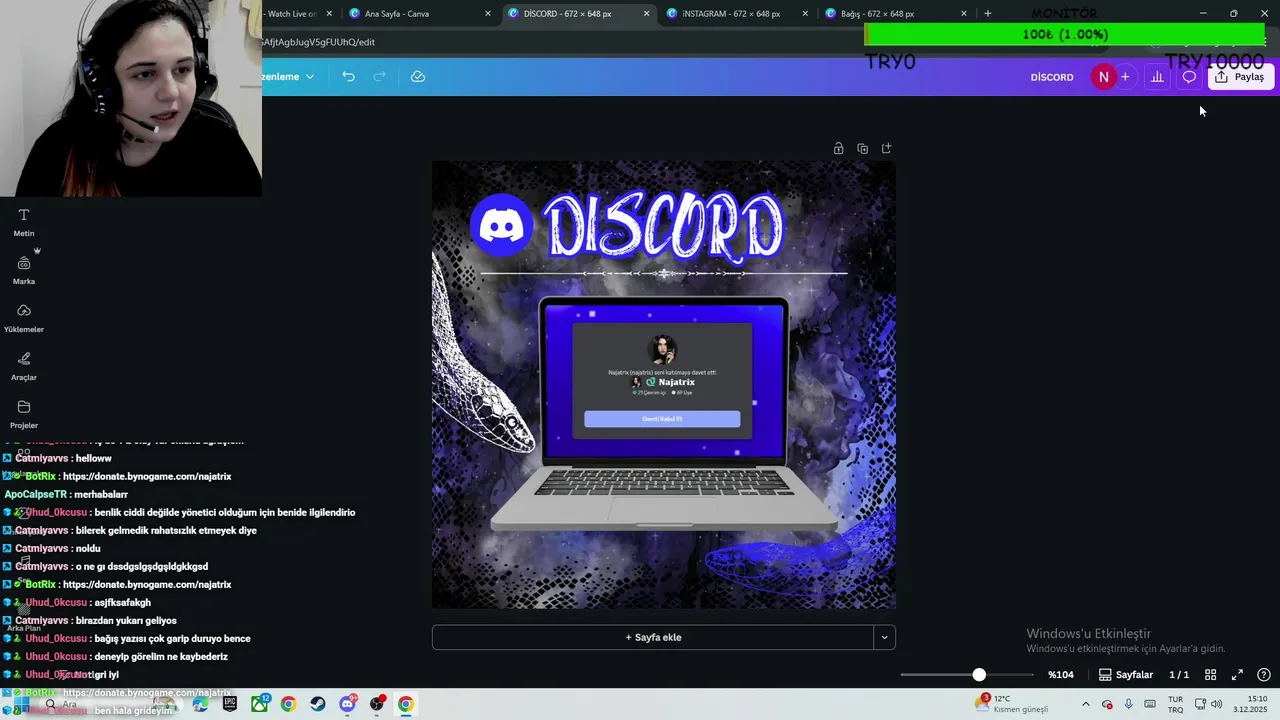The width and height of the screenshot is (1280, 720).
Task: Switch to the Watch Live tab
Action: [298, 14]
